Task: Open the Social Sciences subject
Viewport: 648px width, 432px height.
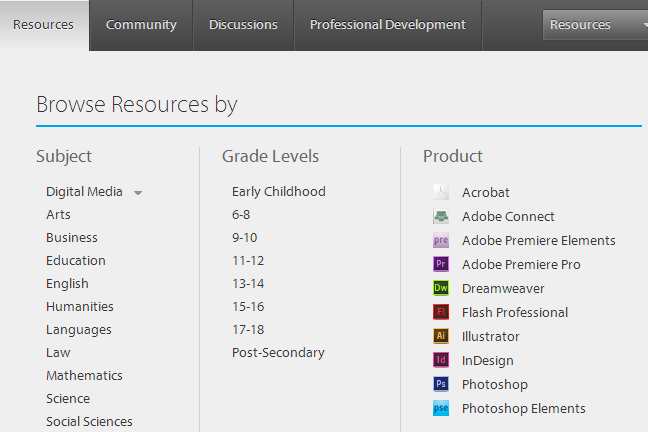Action: tap(89, 421)
